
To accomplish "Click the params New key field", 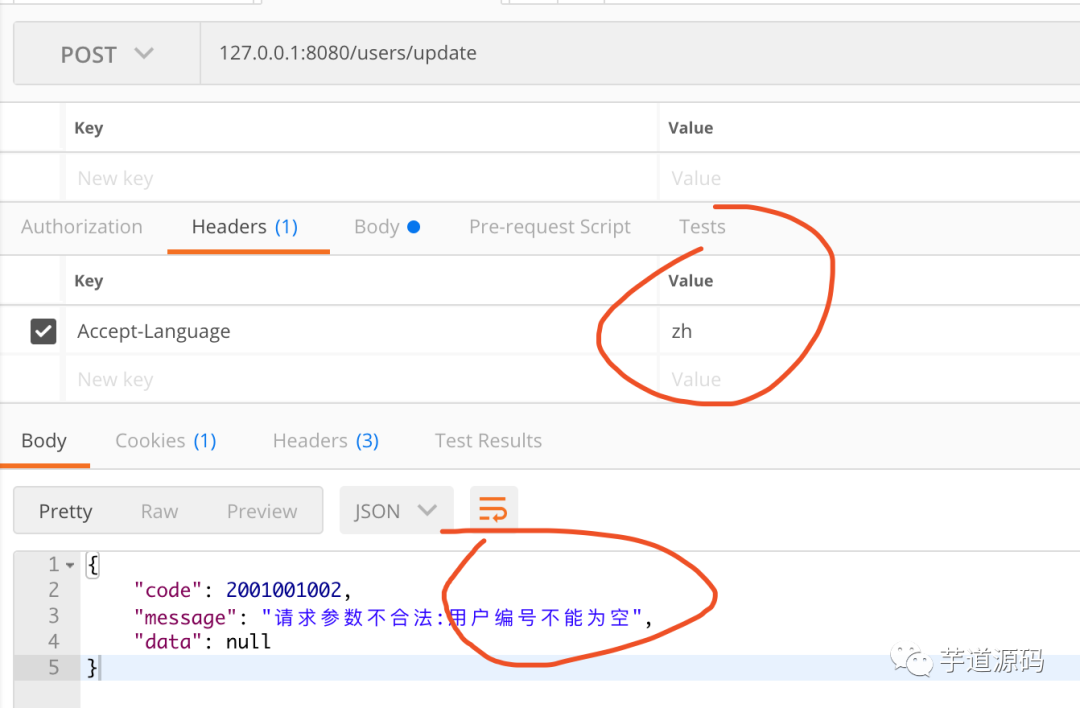I will (x=362, y=178).
